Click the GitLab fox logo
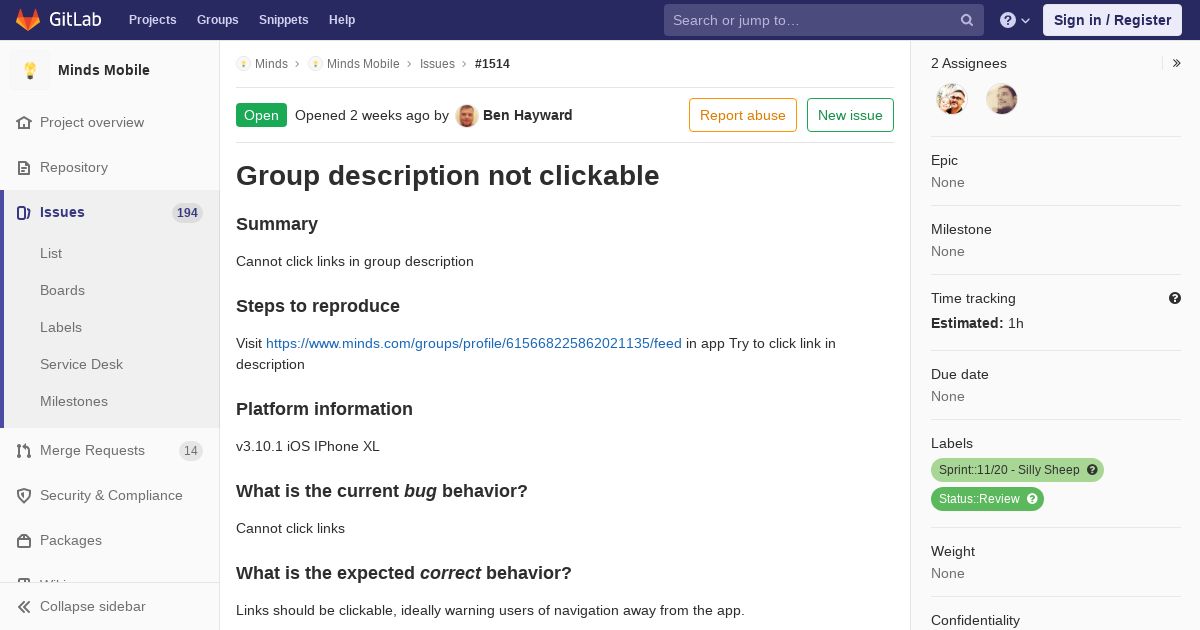The width and height of the screenshot is (1200, 630). pyautogui.click(x=28, y=20)
